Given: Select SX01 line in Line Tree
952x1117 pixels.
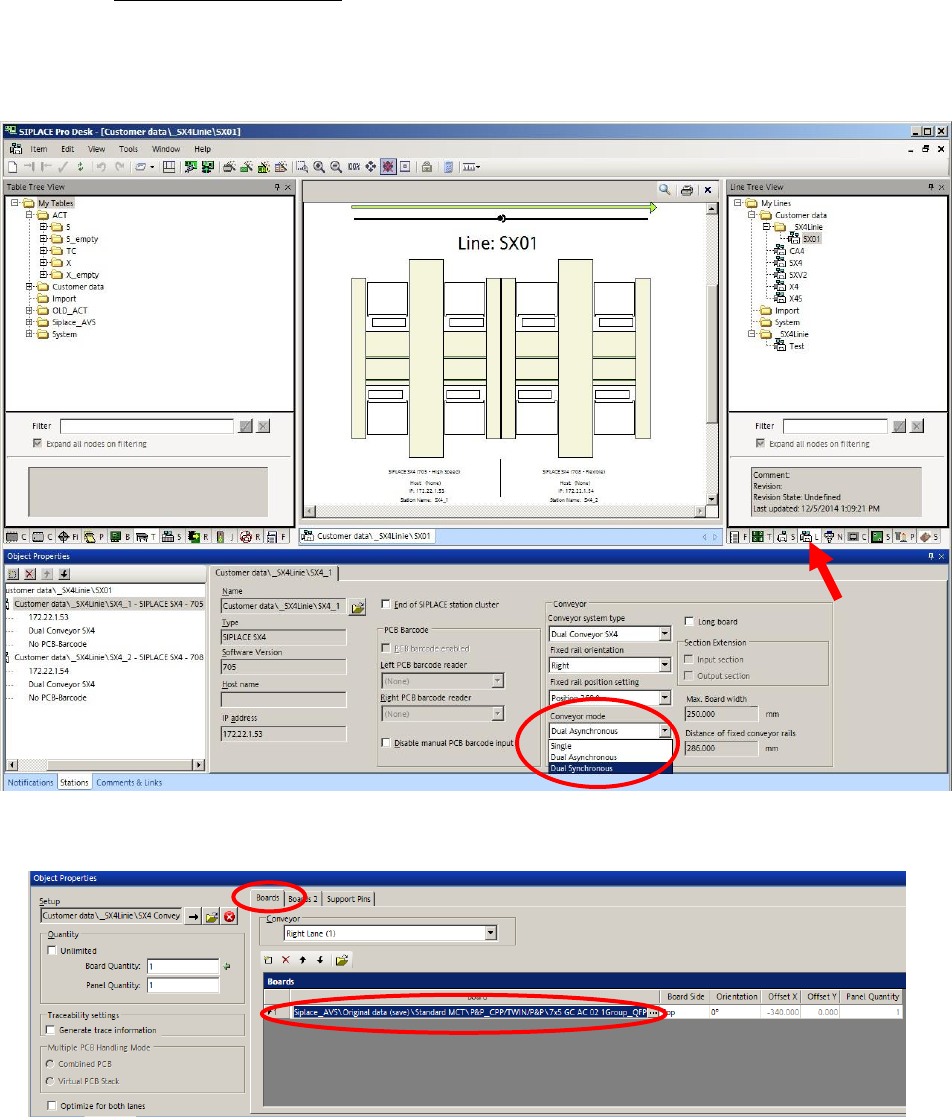Looking at the screenshot, I should point(812,239).
